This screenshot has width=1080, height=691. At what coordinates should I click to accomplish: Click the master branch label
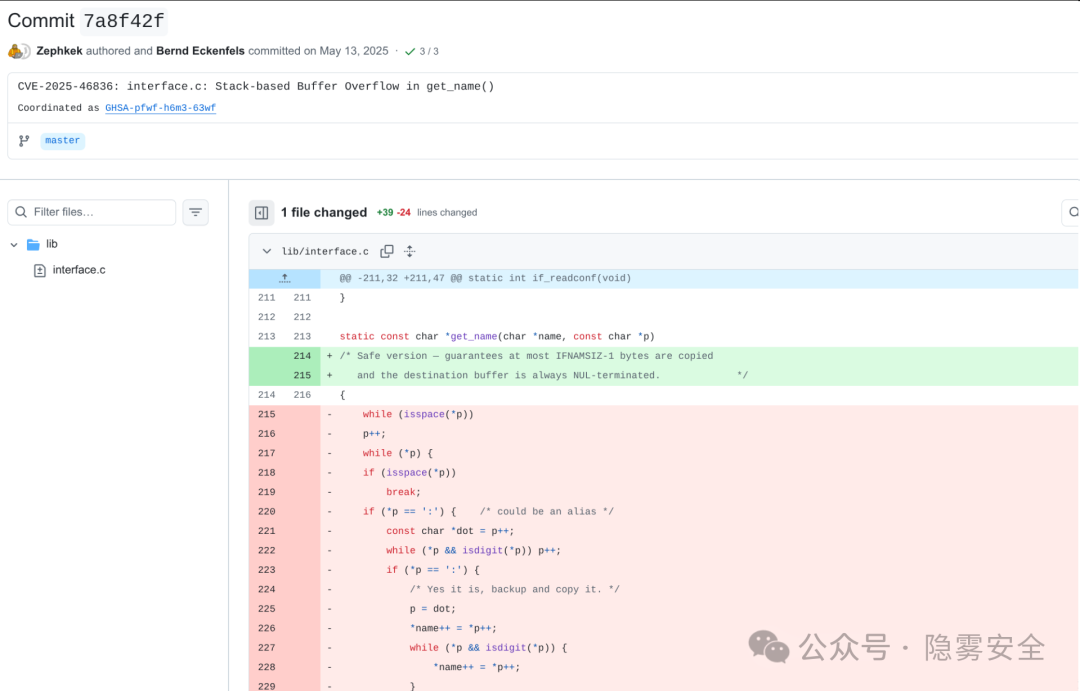62,140
